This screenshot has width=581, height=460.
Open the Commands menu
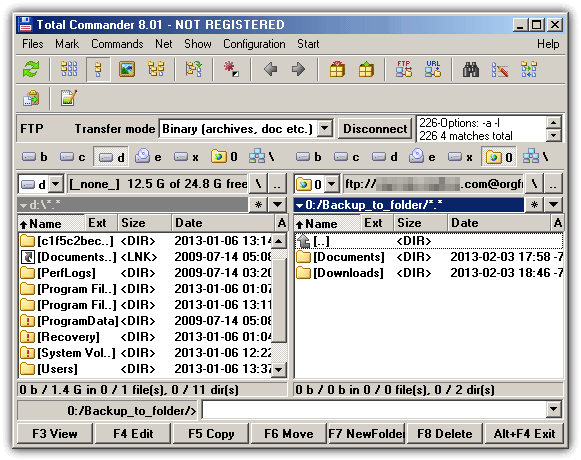point(117,44)
